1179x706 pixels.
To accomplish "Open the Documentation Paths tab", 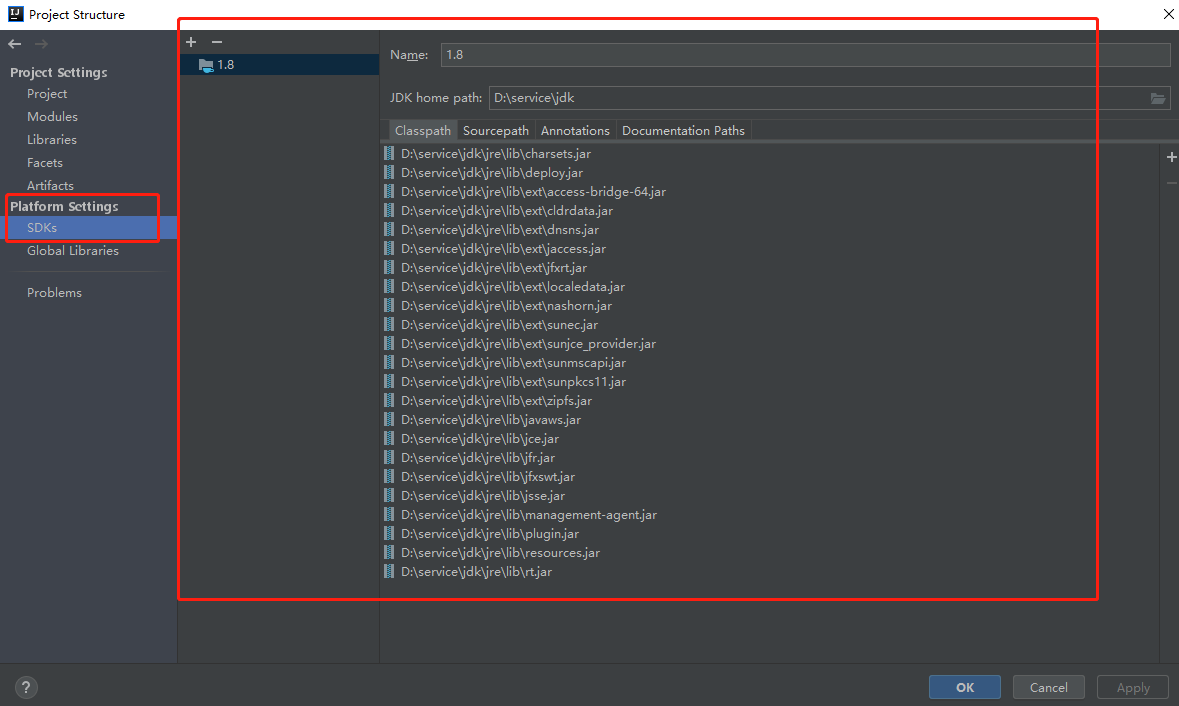I will pyautogui.click(x=682, y=130).
